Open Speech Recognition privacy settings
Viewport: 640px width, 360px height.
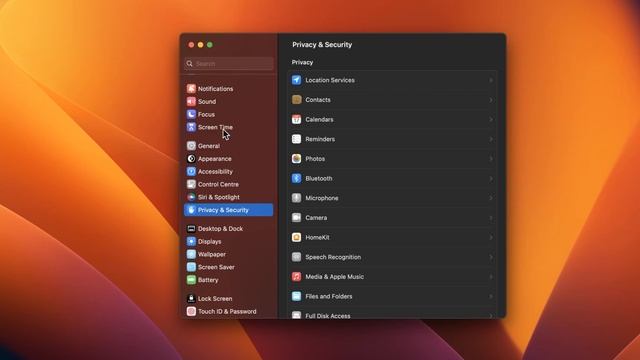(x=393, y=257)
